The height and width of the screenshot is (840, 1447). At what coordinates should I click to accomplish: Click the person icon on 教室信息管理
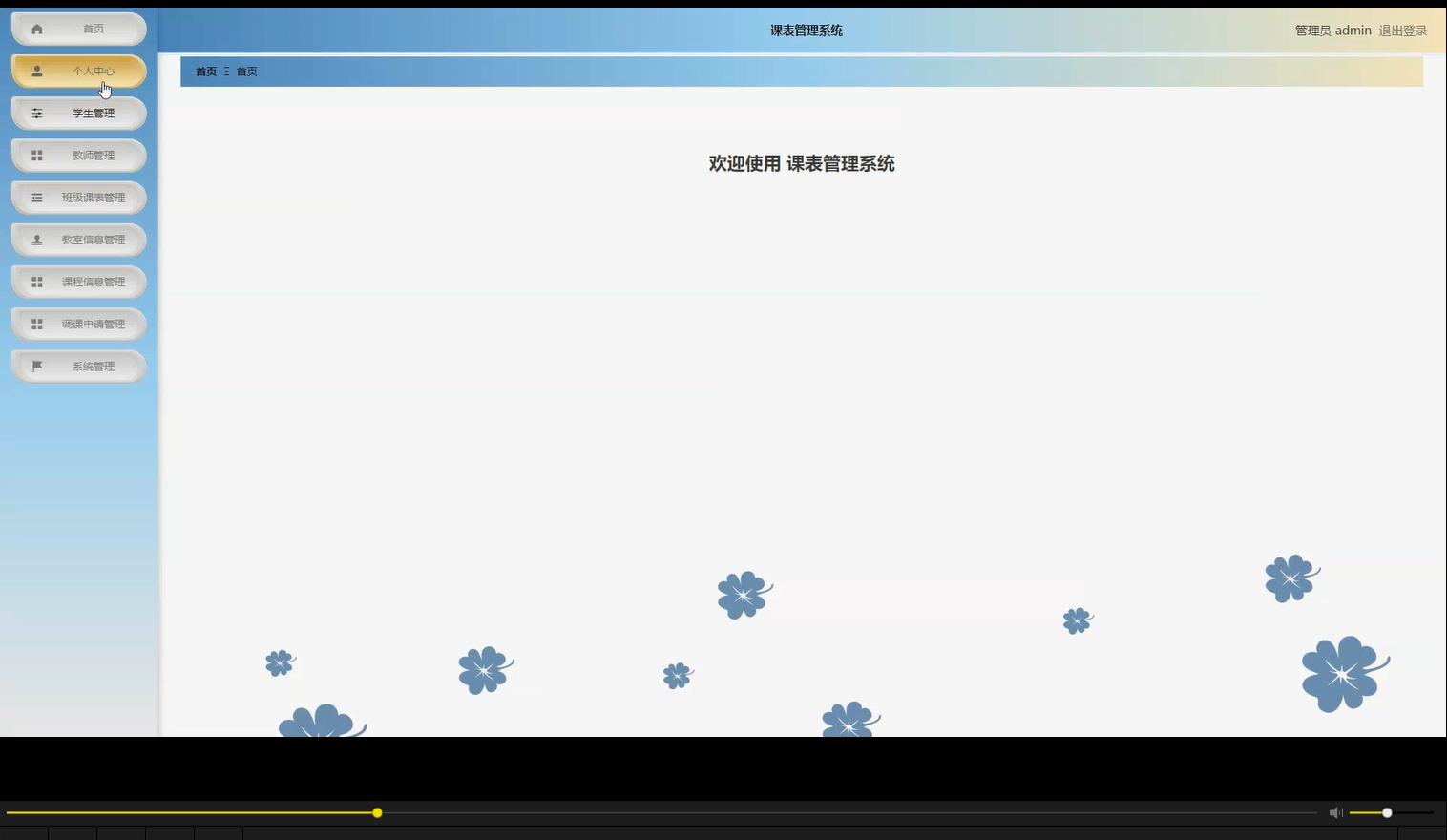point(36,239)
